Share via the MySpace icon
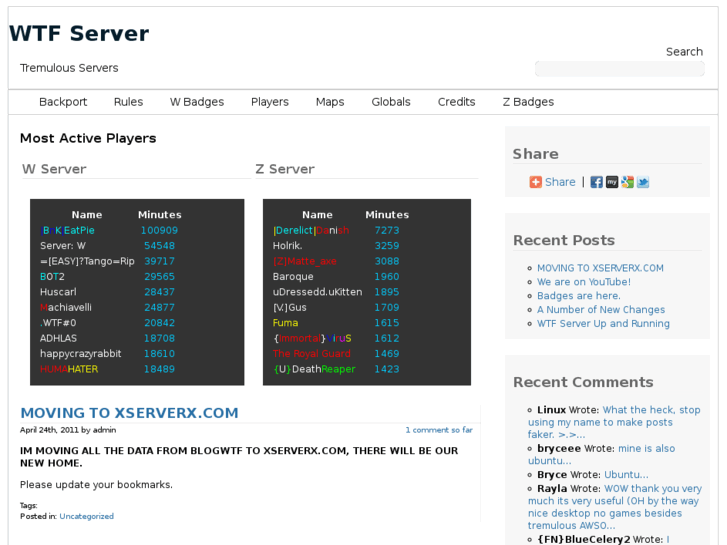 612,182
